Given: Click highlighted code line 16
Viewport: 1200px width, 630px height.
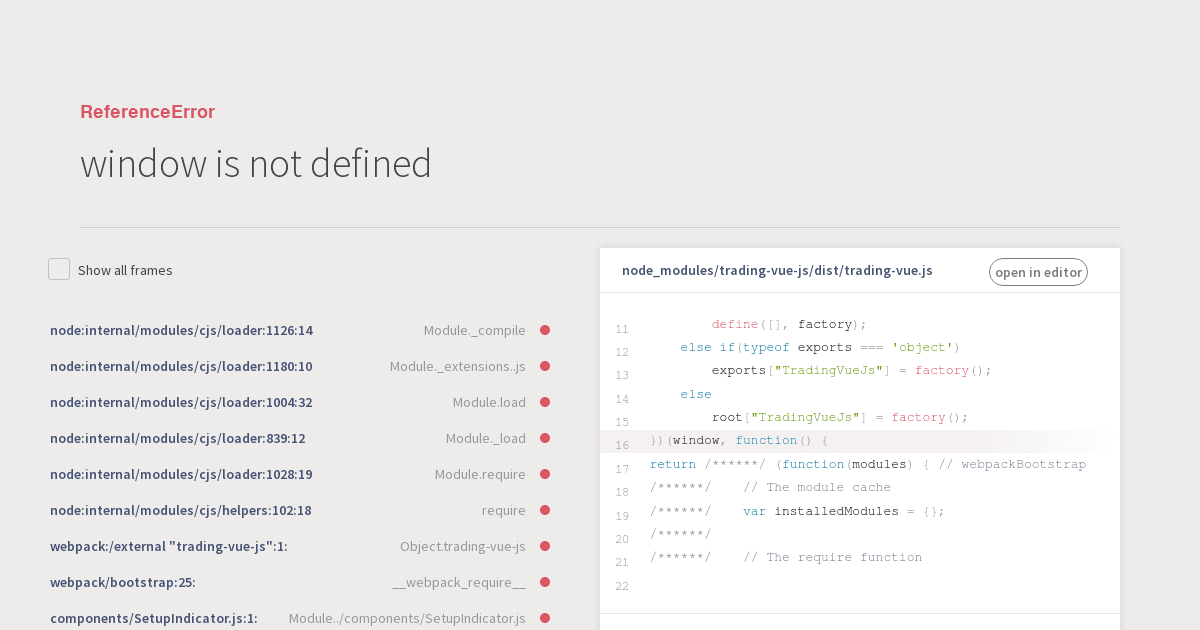Looking at the screenshot, I should pos(850,441).
